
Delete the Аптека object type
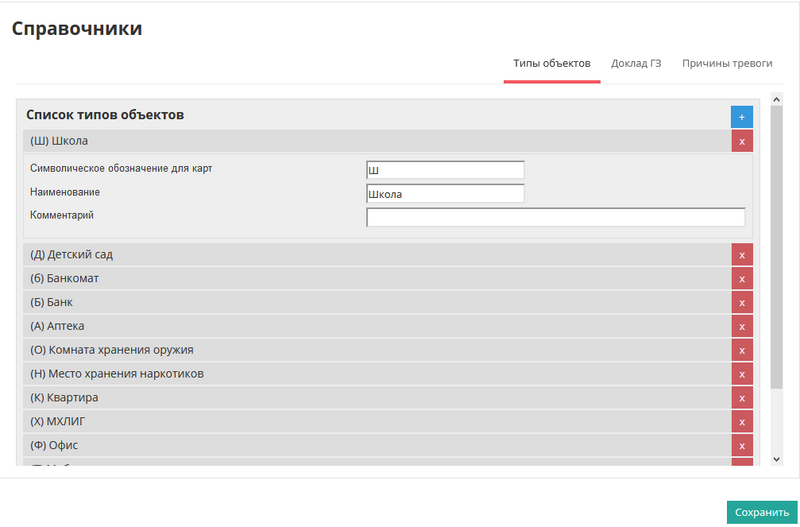click(741, 326)
